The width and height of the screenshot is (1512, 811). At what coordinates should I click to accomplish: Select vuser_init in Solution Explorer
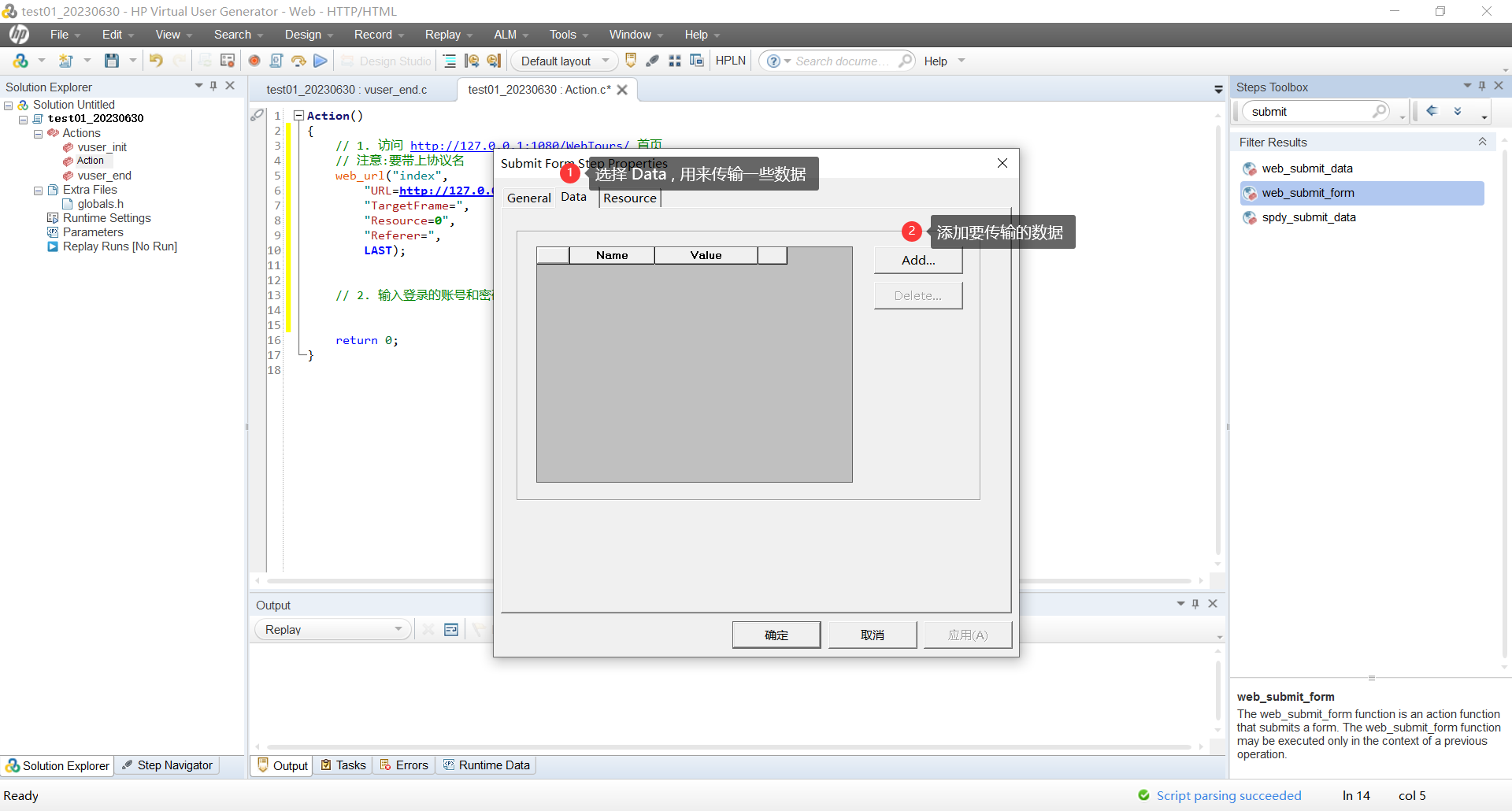click(102, 147)
